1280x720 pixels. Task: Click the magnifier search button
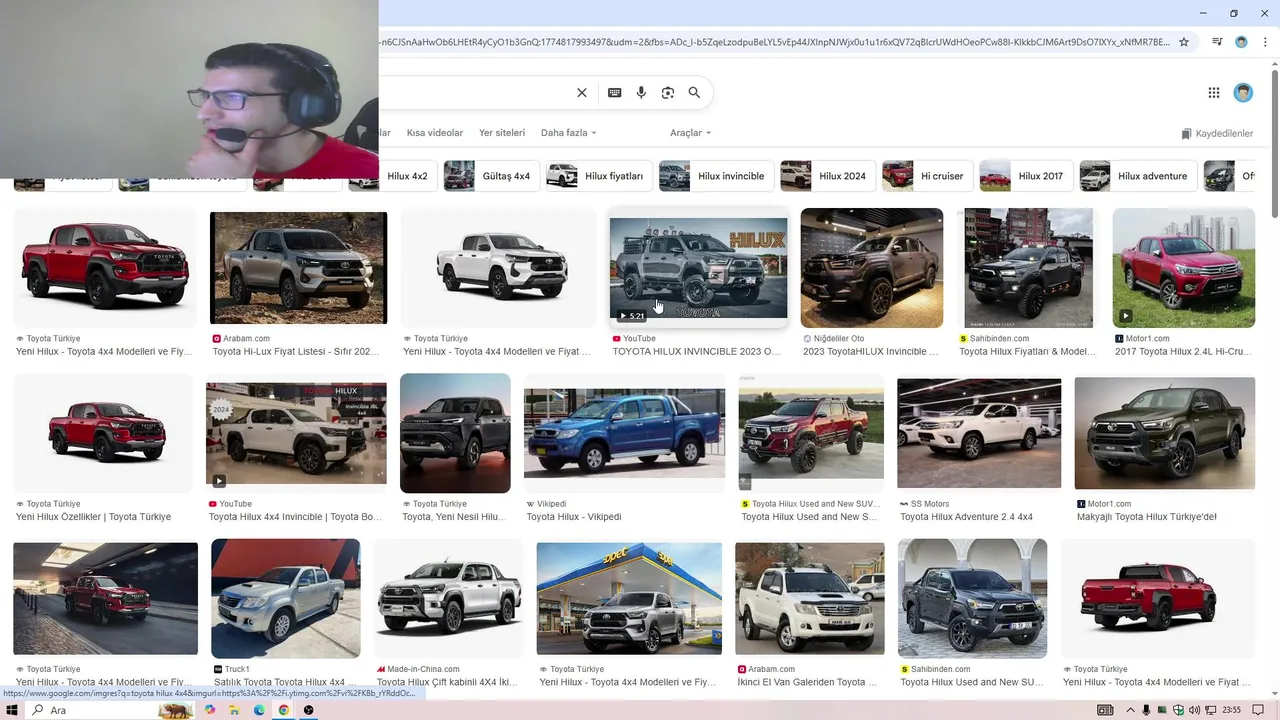[x=694, y=93]
